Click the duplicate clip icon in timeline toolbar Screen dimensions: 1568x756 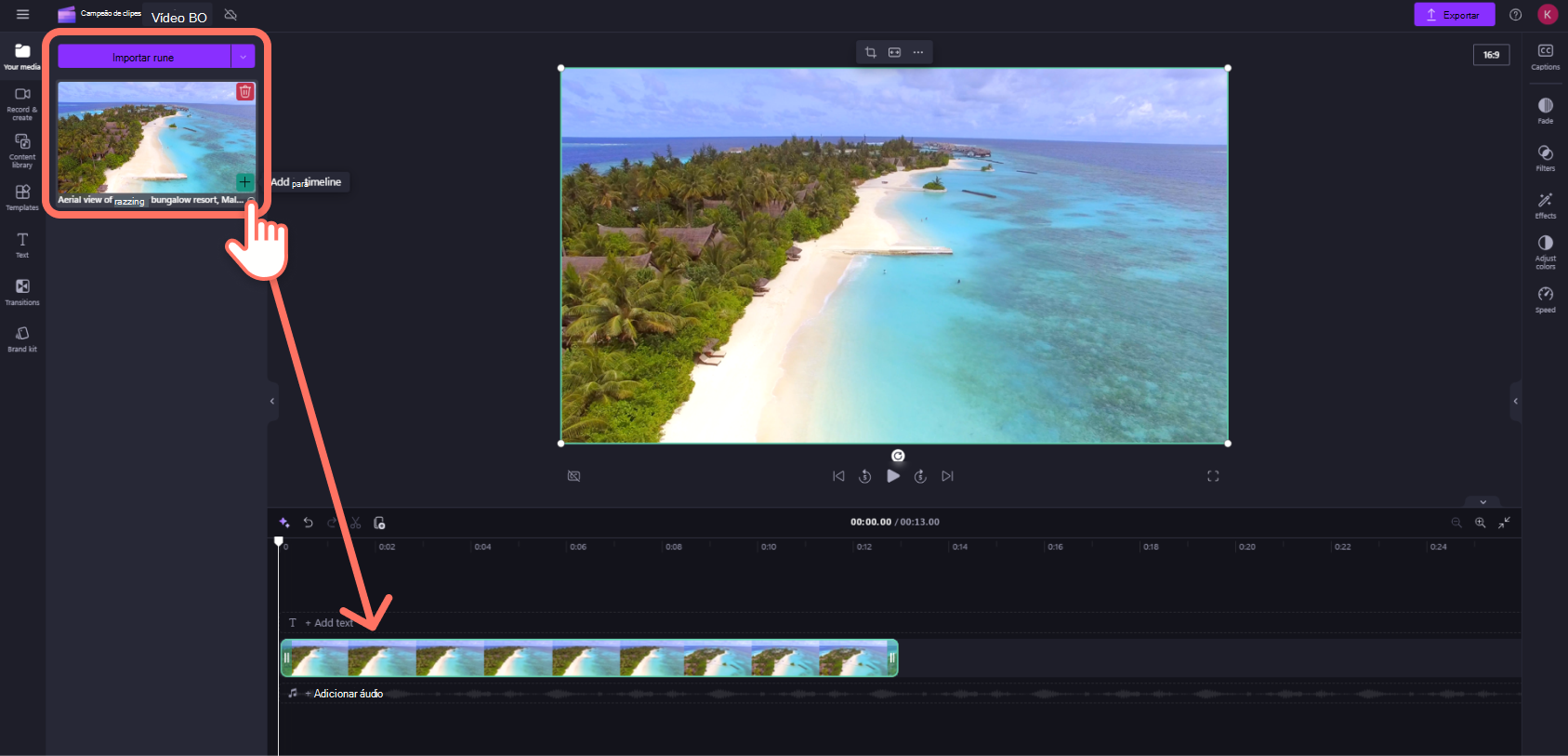[x=379, y=523]
